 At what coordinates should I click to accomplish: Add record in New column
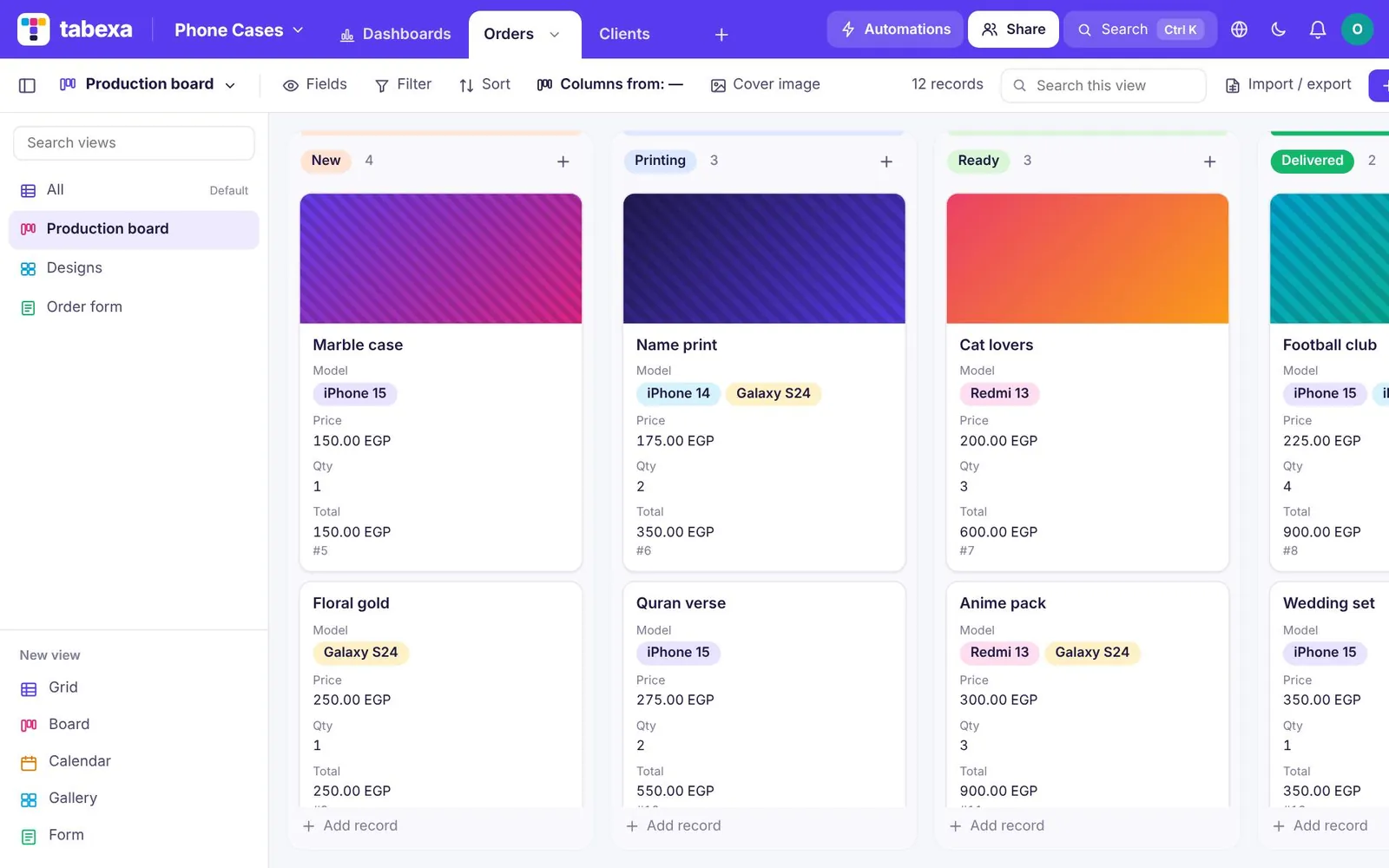(x=350, y=826)
